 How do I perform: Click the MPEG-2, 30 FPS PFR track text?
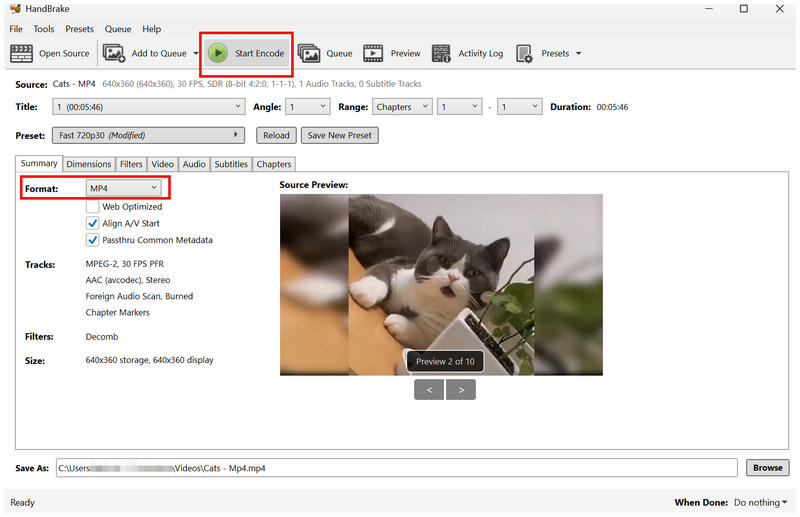[x=125, y=264]
